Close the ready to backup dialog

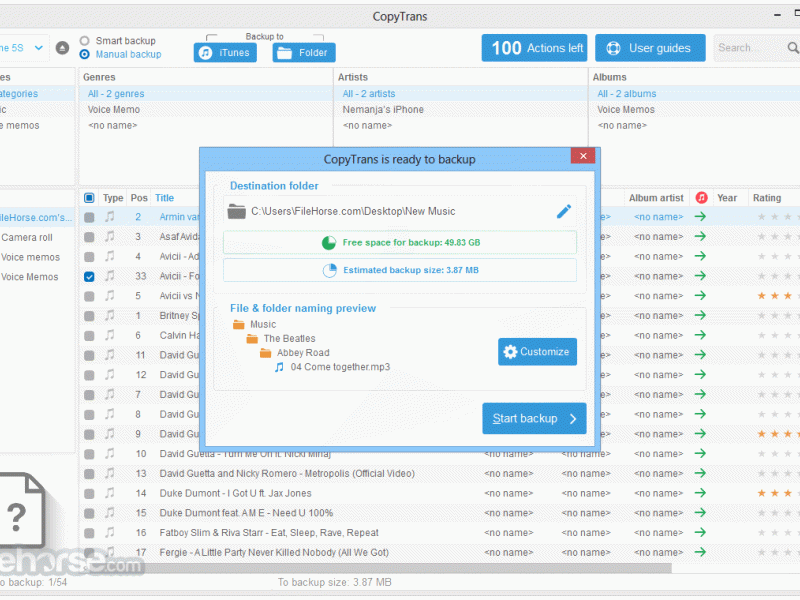583,156
